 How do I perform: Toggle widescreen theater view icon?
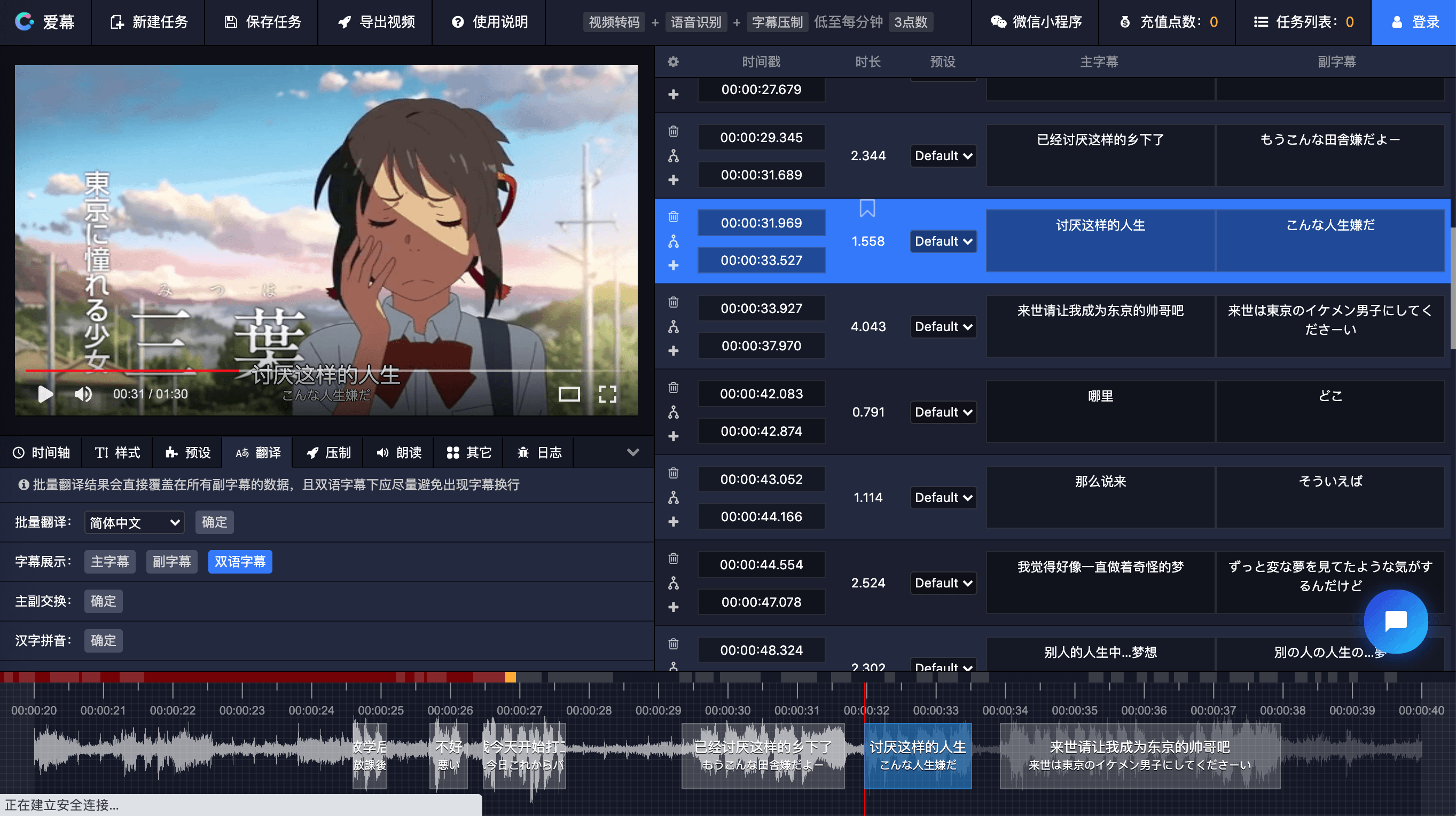pos(569,394)
